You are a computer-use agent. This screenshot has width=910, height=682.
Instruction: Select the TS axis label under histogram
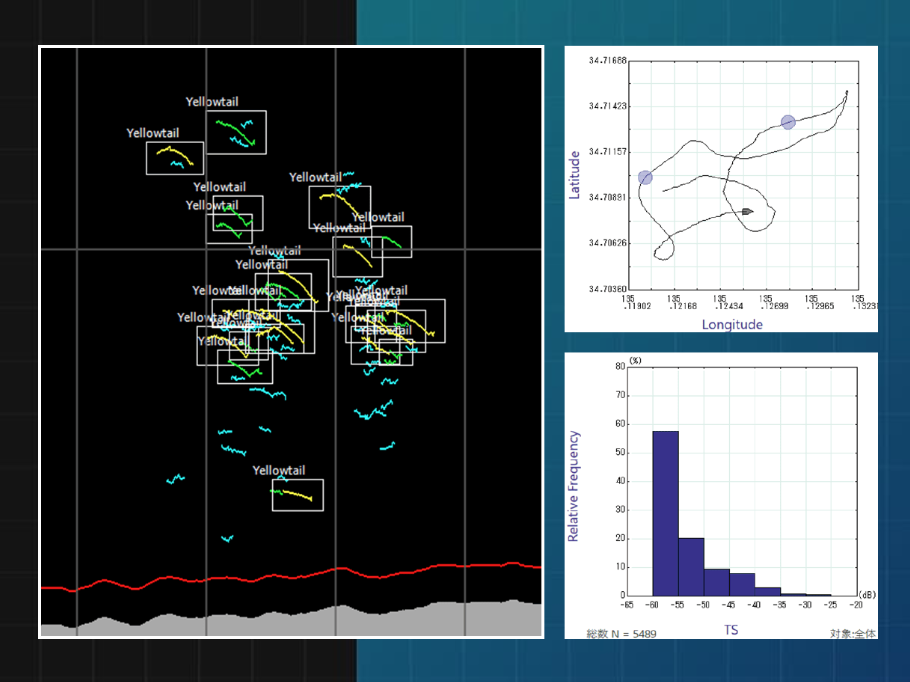click(731, 630)
